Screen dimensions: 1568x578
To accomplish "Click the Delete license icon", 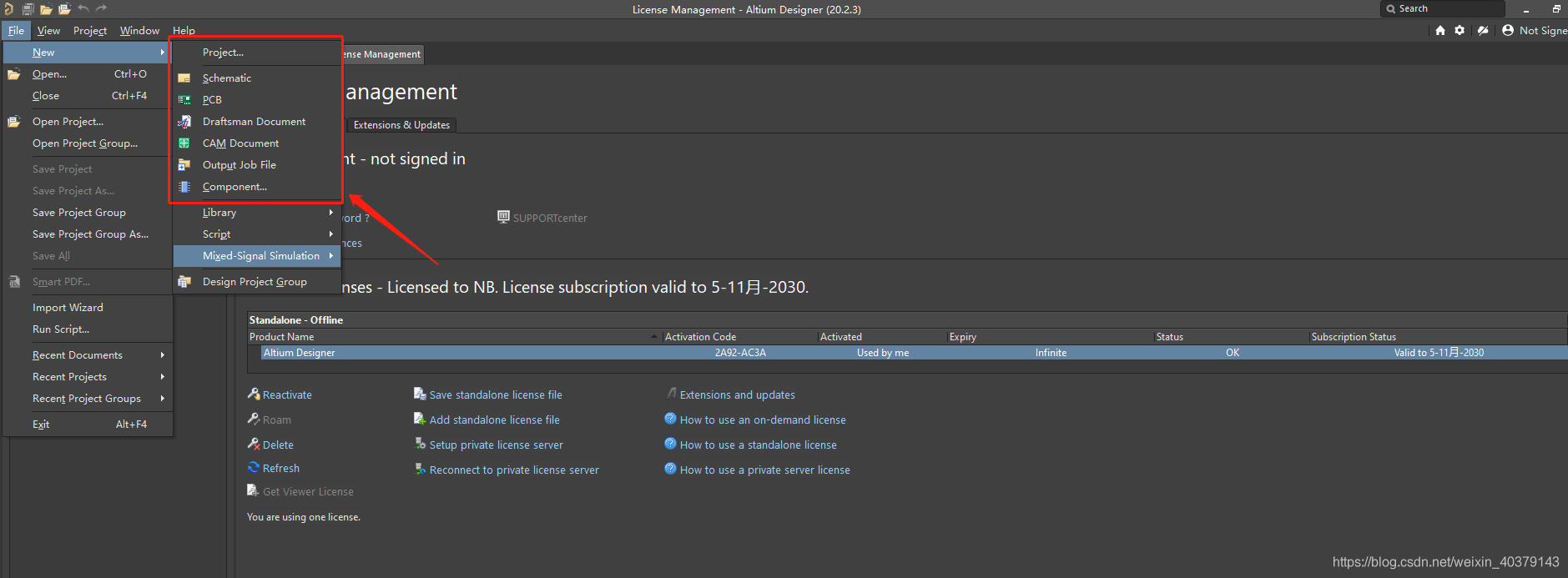I will point(254,444).
